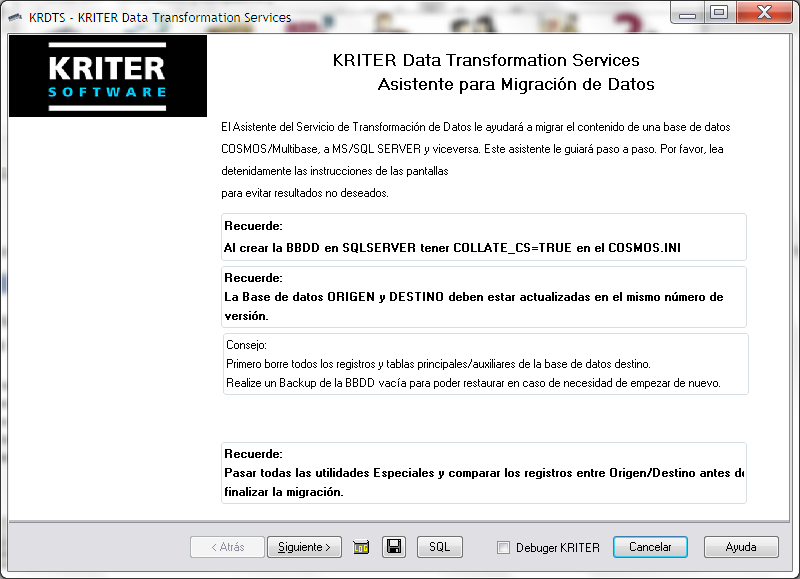Maximize the KRDTS window
Image resolution: width=800 pixels, height=579 pixels.
coord(719,12)
